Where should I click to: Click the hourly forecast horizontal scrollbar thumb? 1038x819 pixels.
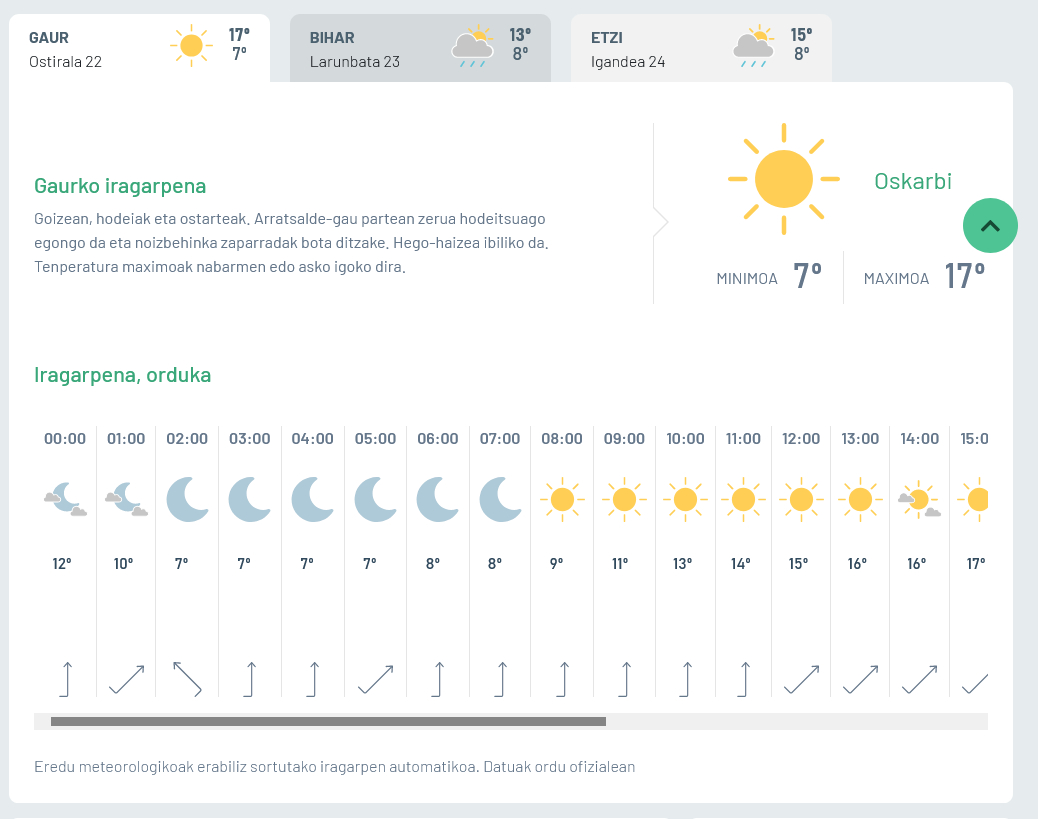click(328, 721)
